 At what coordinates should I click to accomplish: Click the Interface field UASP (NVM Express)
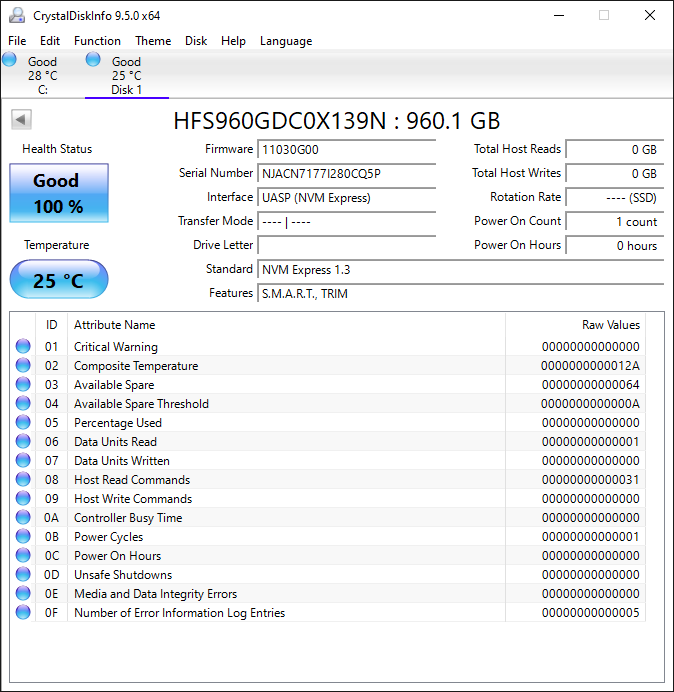pyautogui.click(x=347, y=197)
